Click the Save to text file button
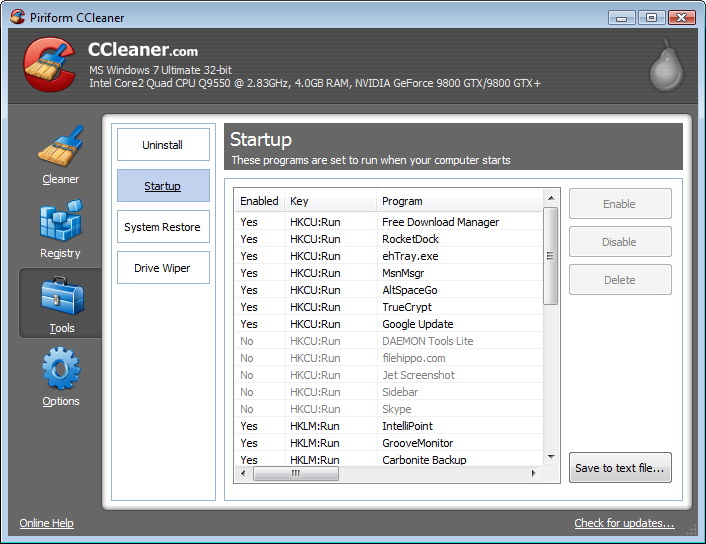706x544 pixels. coord(620,468)
